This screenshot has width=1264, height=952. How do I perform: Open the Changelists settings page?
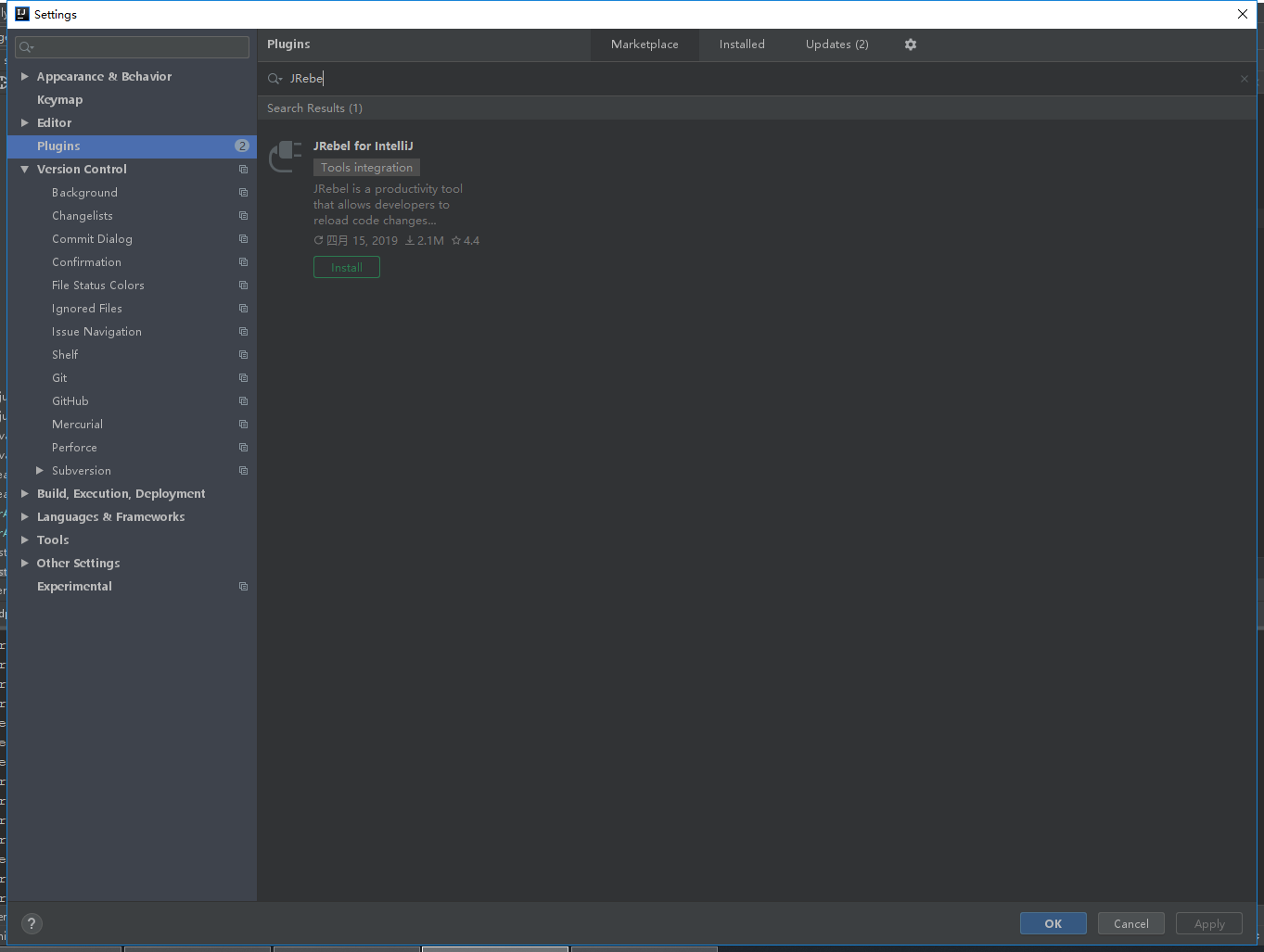(83, 216)
